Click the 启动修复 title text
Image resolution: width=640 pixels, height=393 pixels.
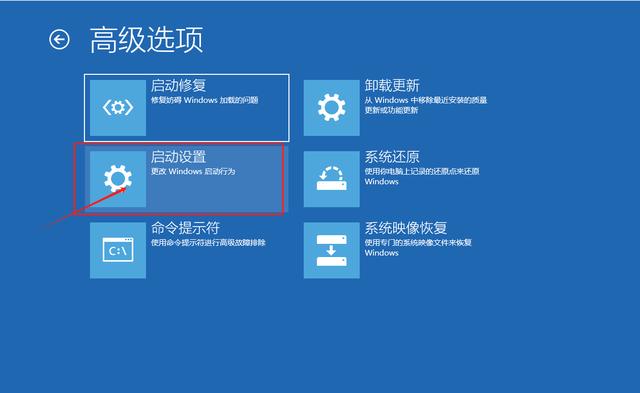178,86
